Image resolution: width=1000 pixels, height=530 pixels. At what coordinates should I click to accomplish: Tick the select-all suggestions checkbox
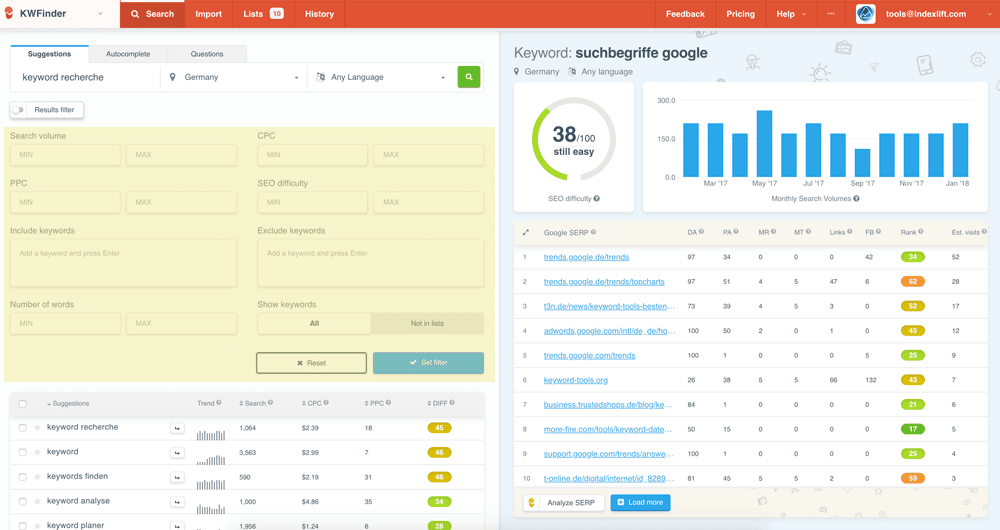(x=23, y=404)
